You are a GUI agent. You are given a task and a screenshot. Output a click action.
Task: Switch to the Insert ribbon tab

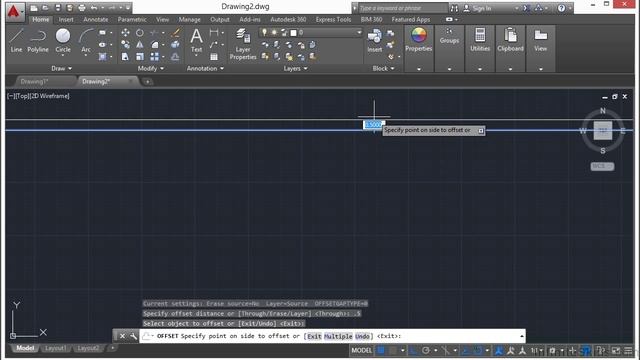click(66, 19)
